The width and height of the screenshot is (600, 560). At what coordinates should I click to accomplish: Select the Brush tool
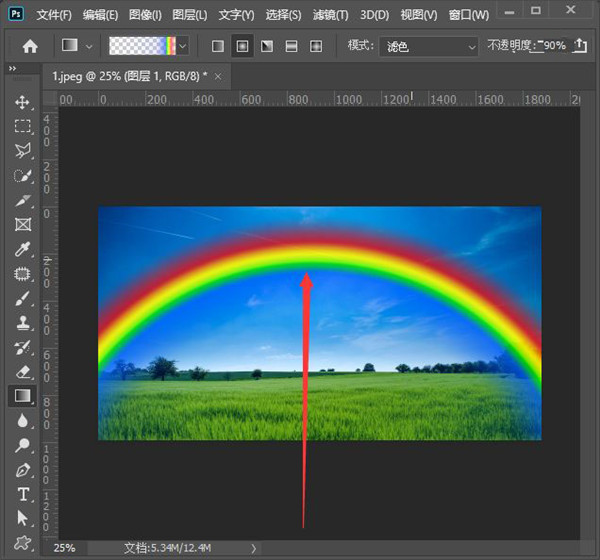[x=22, y=298]
